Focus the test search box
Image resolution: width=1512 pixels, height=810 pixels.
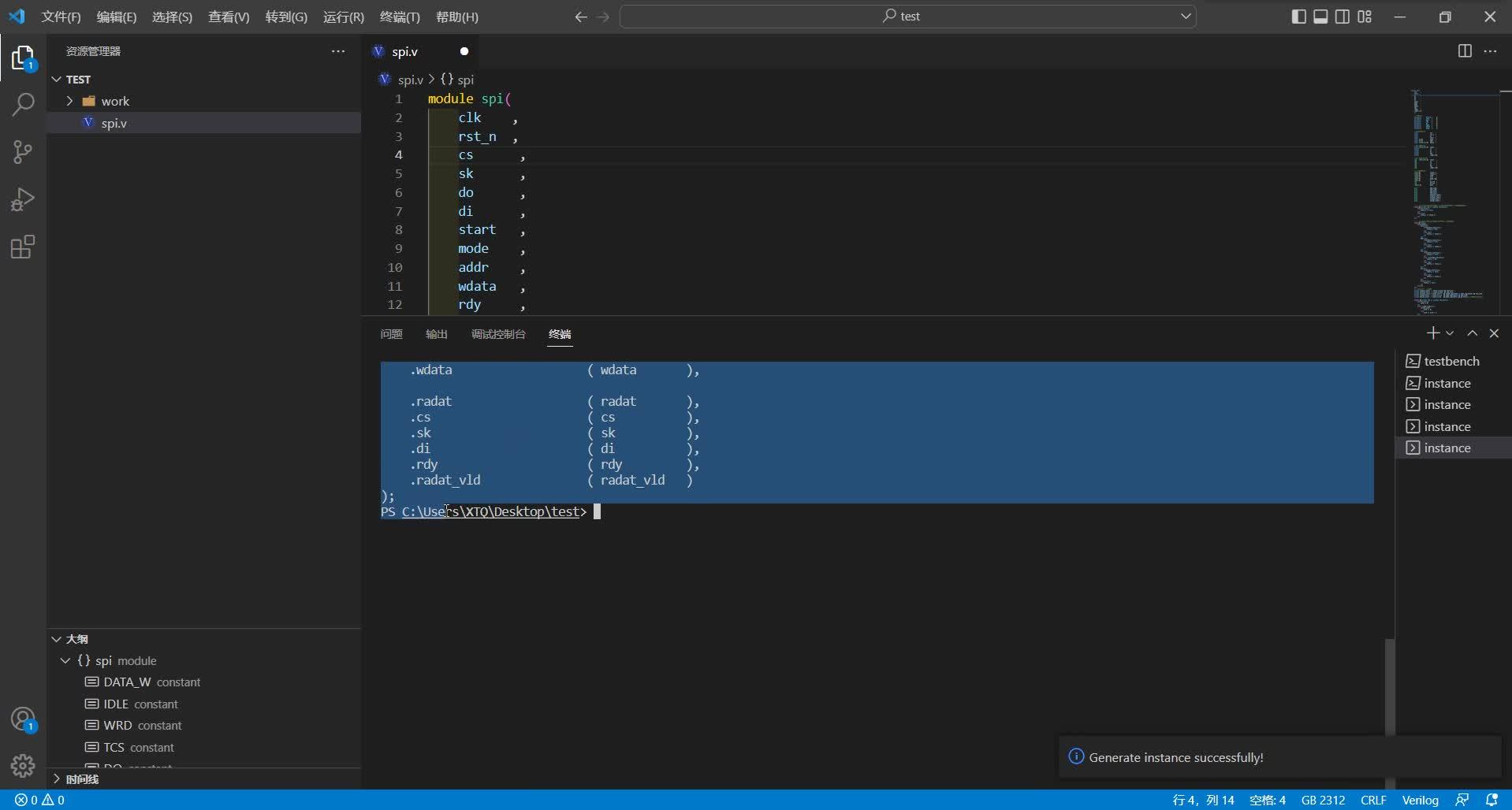[x=907, y=16]
